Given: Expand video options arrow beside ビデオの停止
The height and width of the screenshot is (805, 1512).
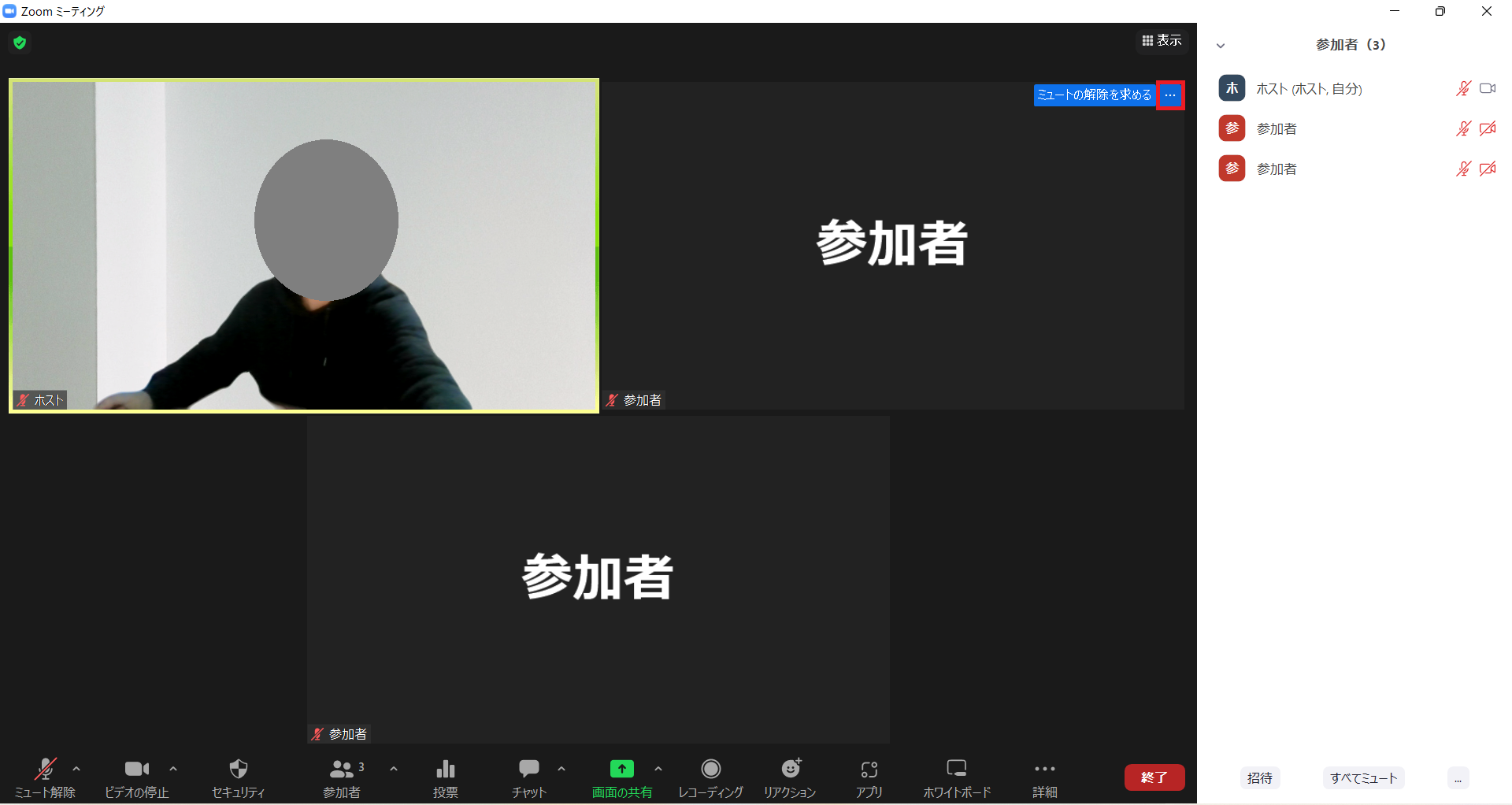Looking at the screenshot, I should click(173, 769).
